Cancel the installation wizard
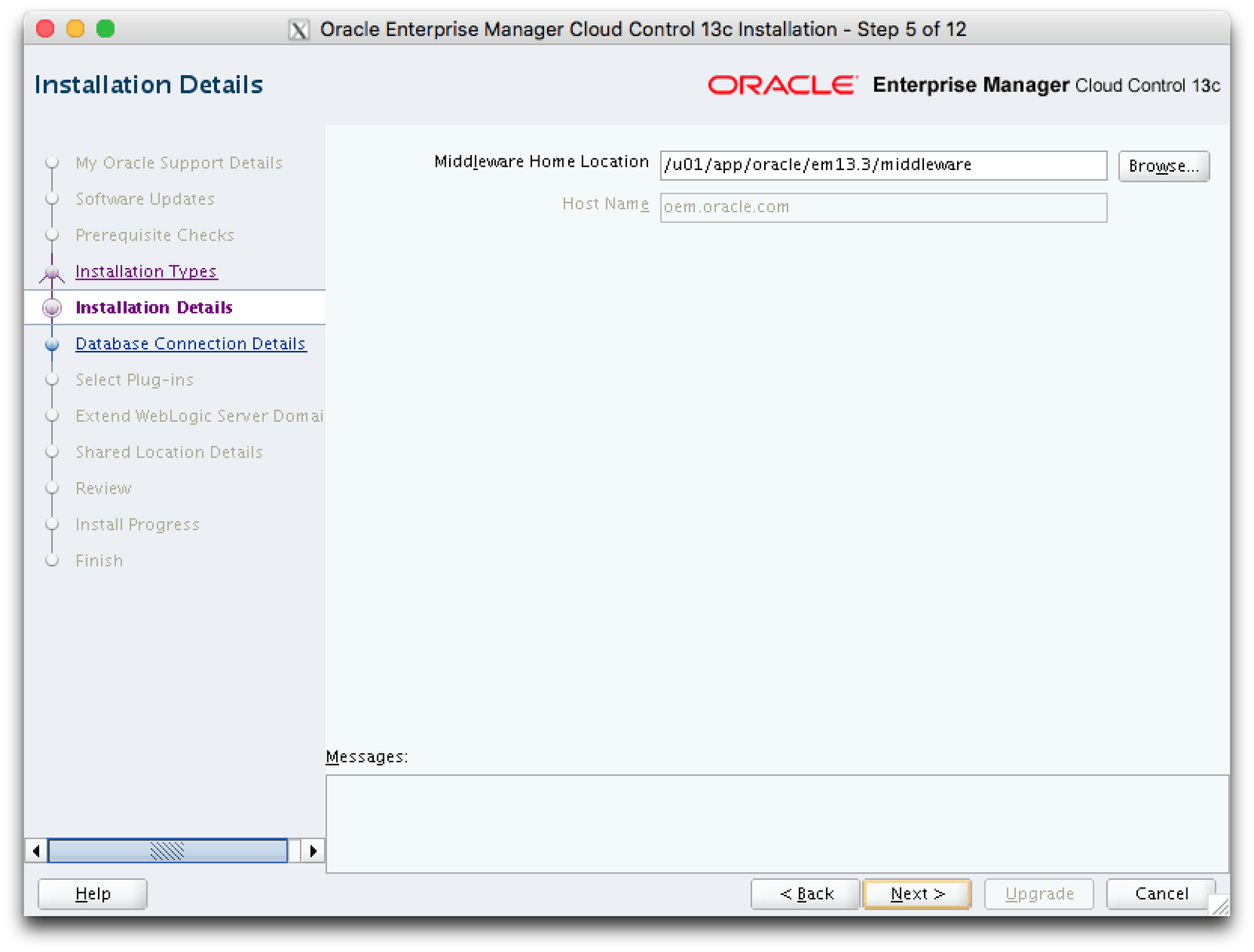1254x952 pixels. 1161,894
